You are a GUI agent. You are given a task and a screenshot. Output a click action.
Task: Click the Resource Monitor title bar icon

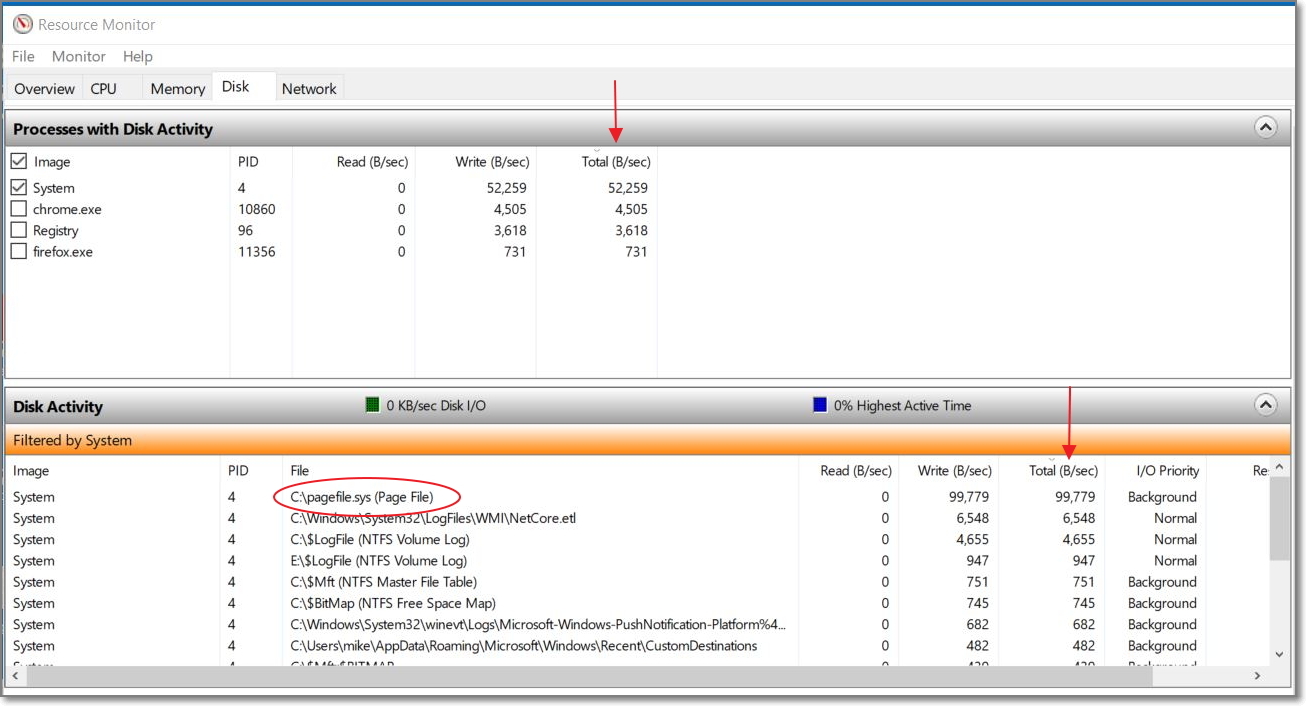[22, 24]
